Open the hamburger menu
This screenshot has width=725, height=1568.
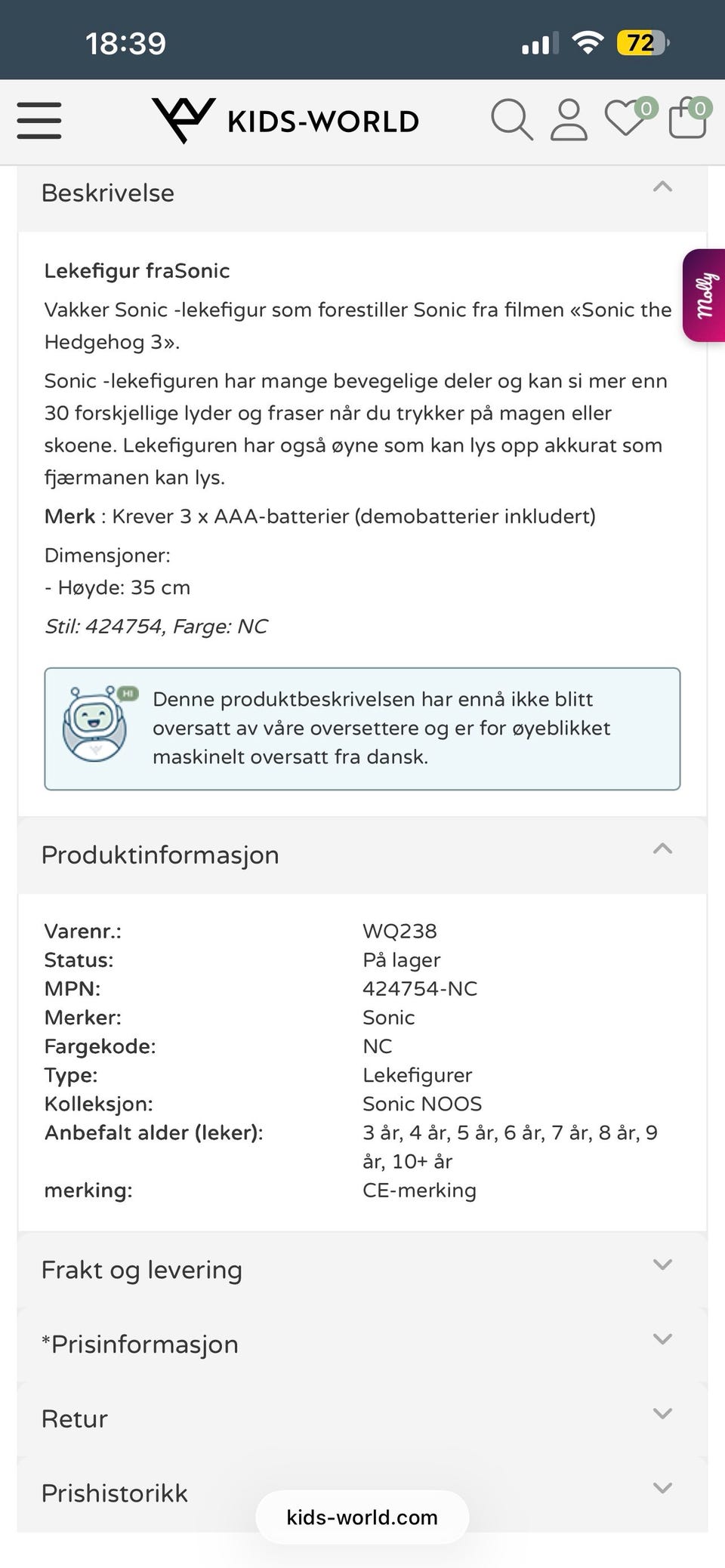click(39, 121)
